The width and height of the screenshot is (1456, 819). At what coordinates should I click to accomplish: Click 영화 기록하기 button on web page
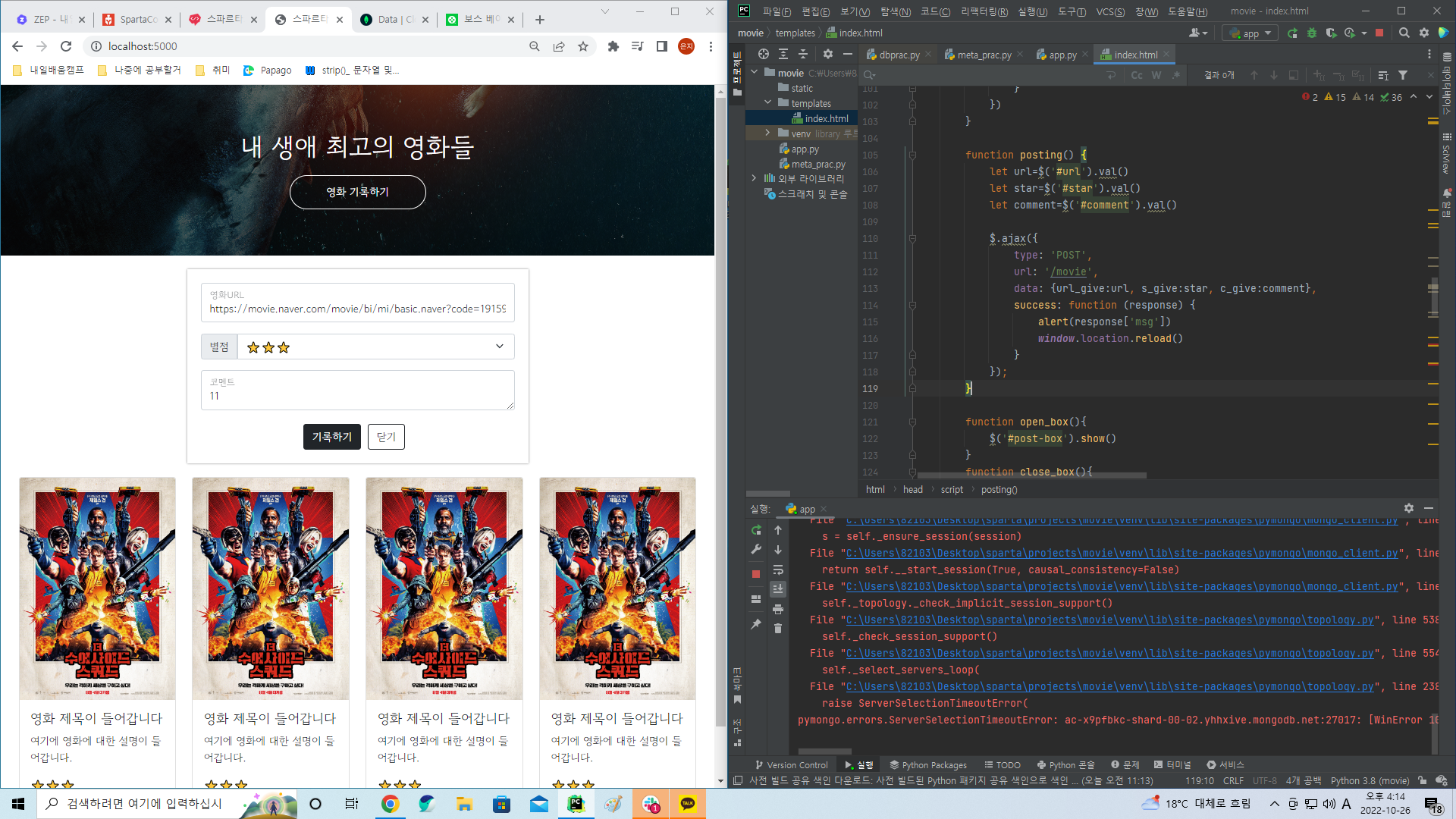click(x=358, y=192)
